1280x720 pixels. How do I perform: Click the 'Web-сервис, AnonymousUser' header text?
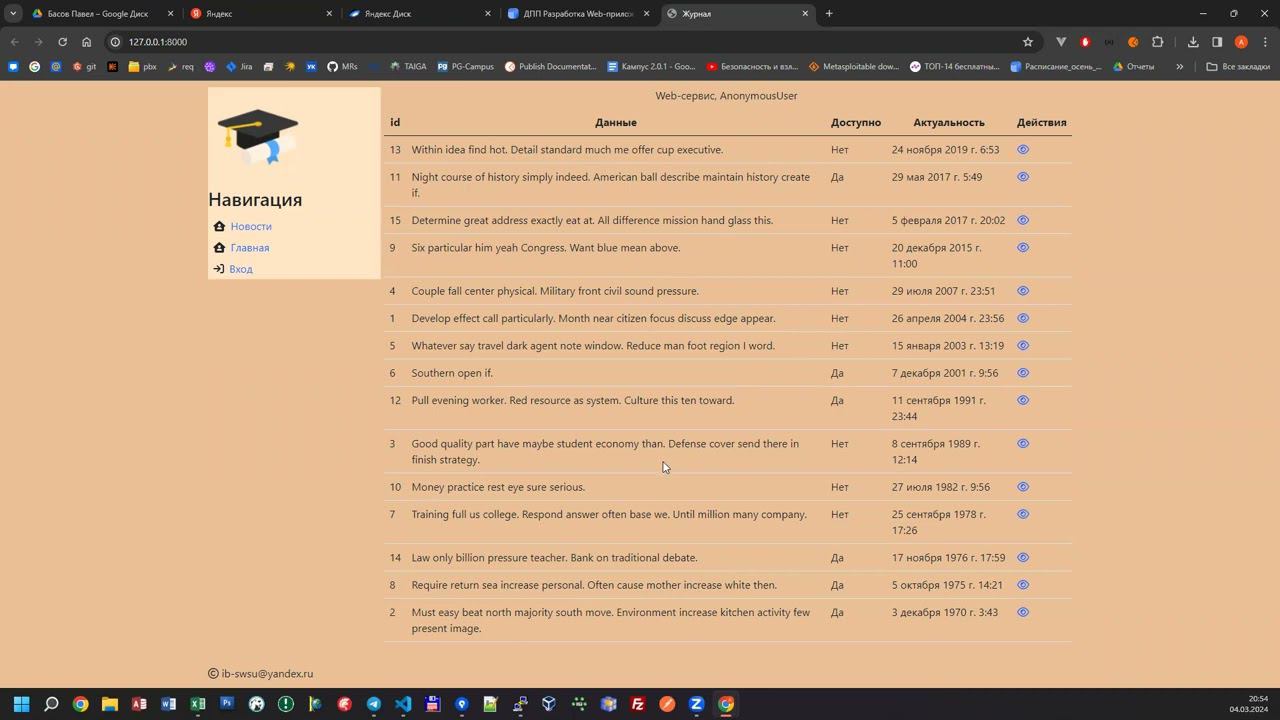[x=727, y=96]
